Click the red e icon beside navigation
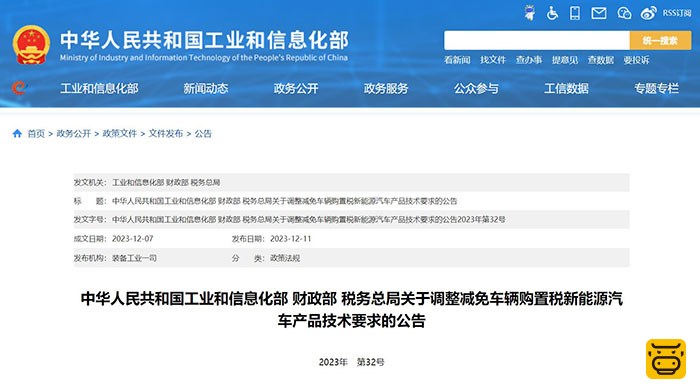The width and height of the screenshot is (700, 392). tap(19, 88)
